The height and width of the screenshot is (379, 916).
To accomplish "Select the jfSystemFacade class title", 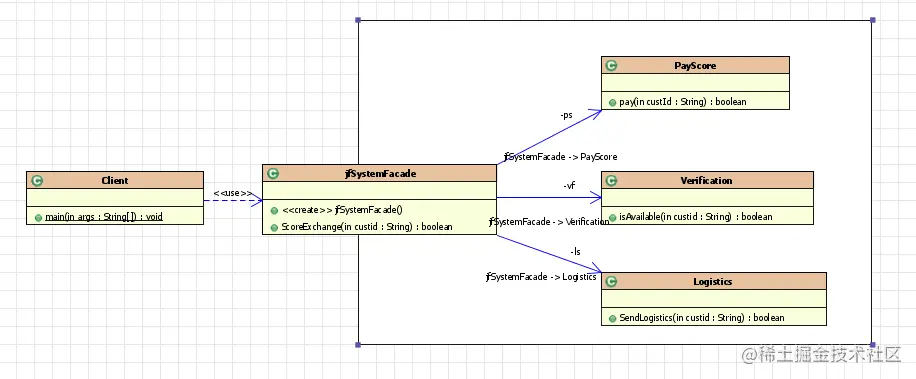I will pyautogui.click(x=380, y=173).
